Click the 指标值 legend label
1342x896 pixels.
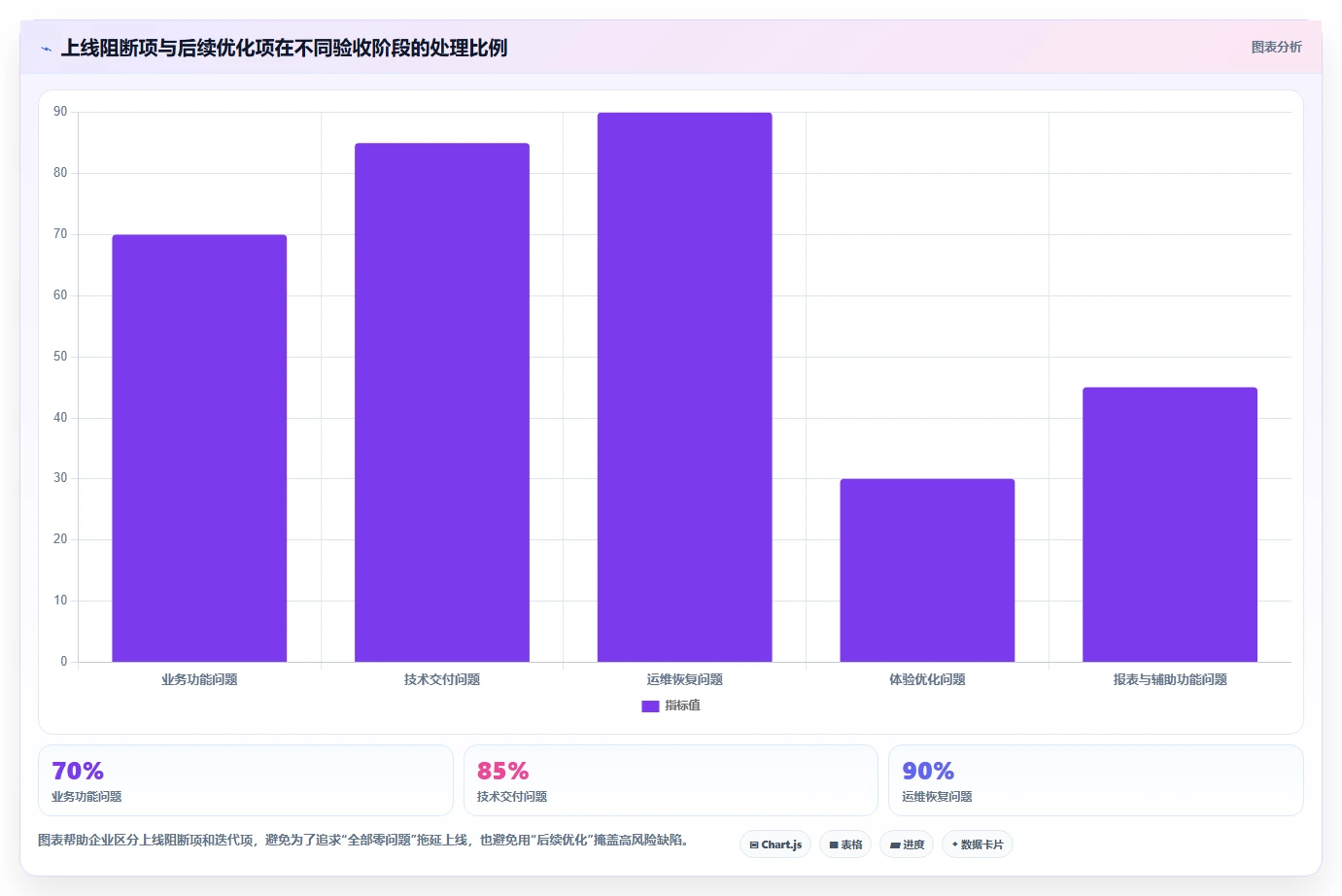pos(682,706)
